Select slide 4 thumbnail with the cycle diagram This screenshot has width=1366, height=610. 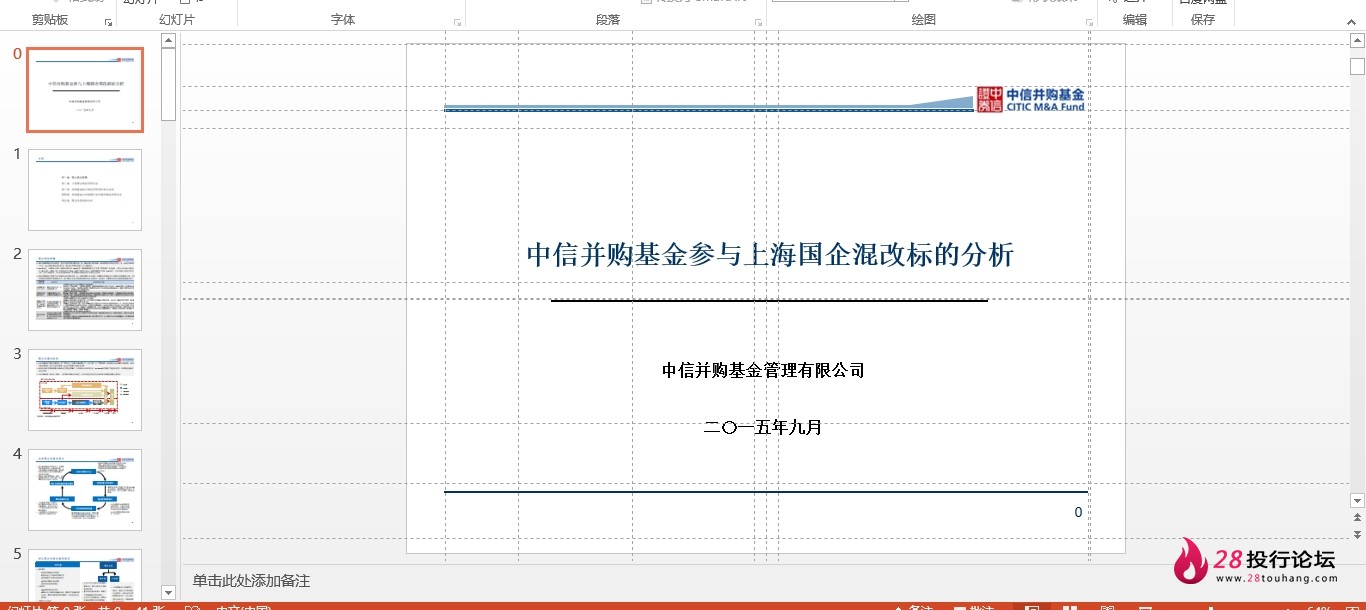tap(85, 490)
